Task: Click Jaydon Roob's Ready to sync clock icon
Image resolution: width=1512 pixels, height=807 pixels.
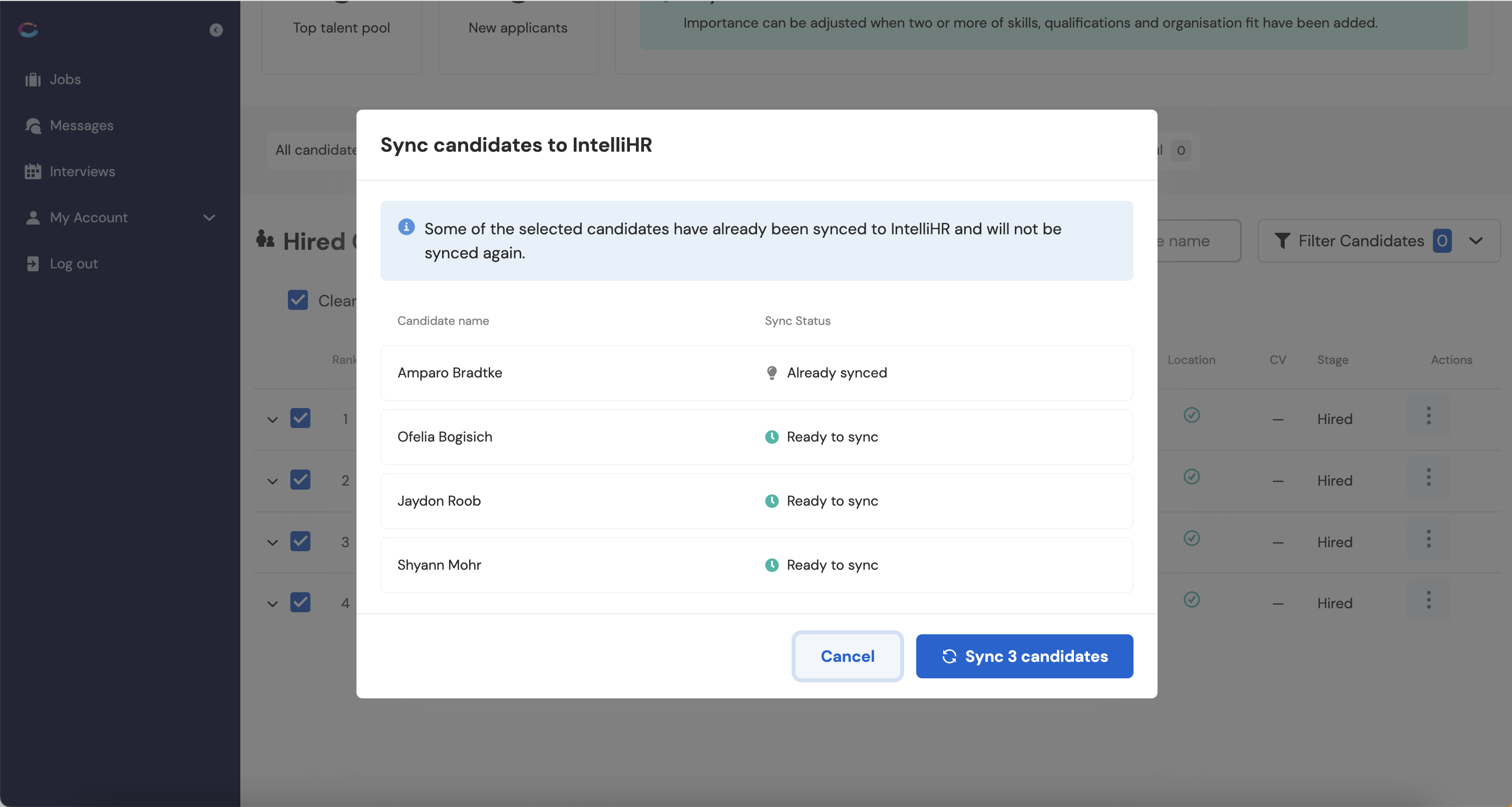Action: pos(772,501)
